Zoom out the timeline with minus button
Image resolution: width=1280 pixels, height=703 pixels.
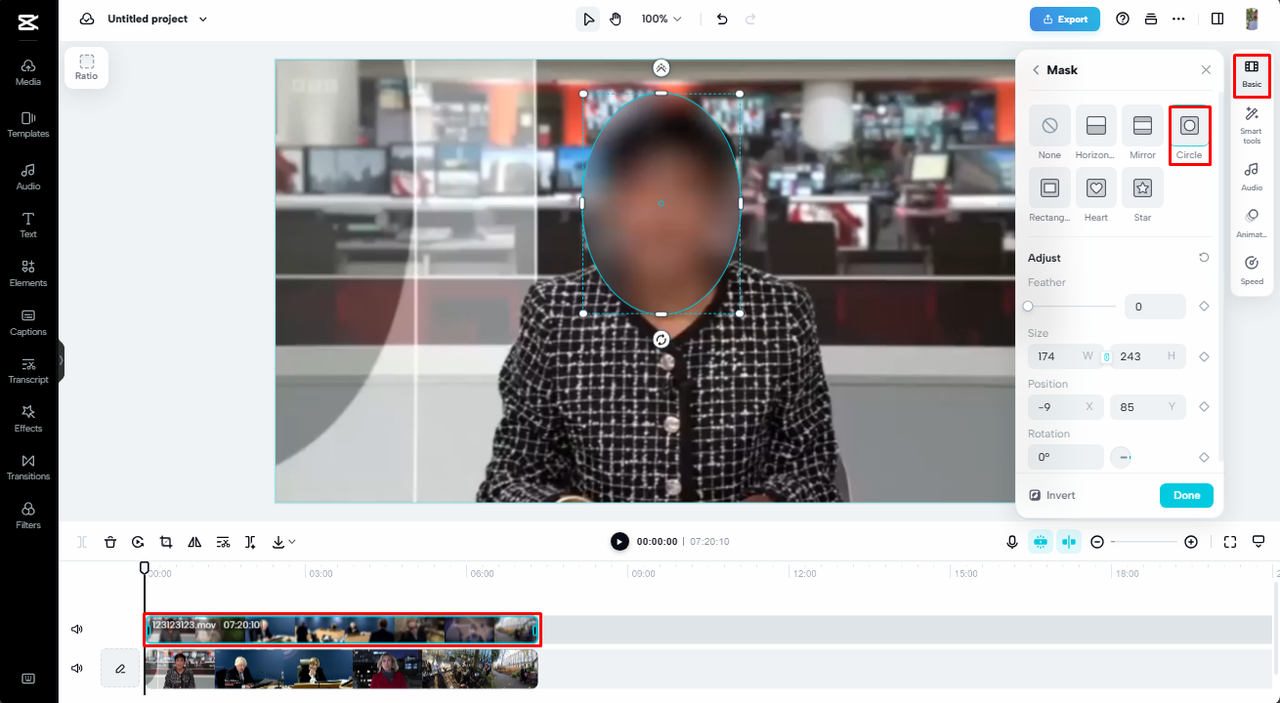point(1097,542)
